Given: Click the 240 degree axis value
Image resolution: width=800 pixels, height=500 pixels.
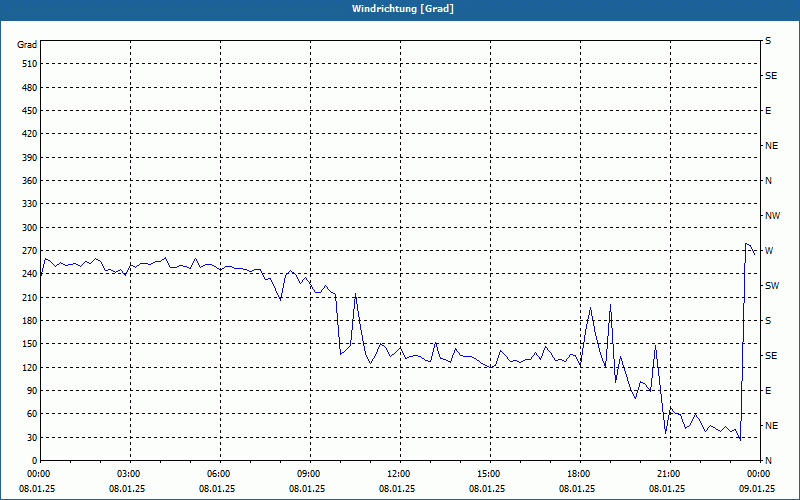Looking at the screenshot, I should pos(30,274).
